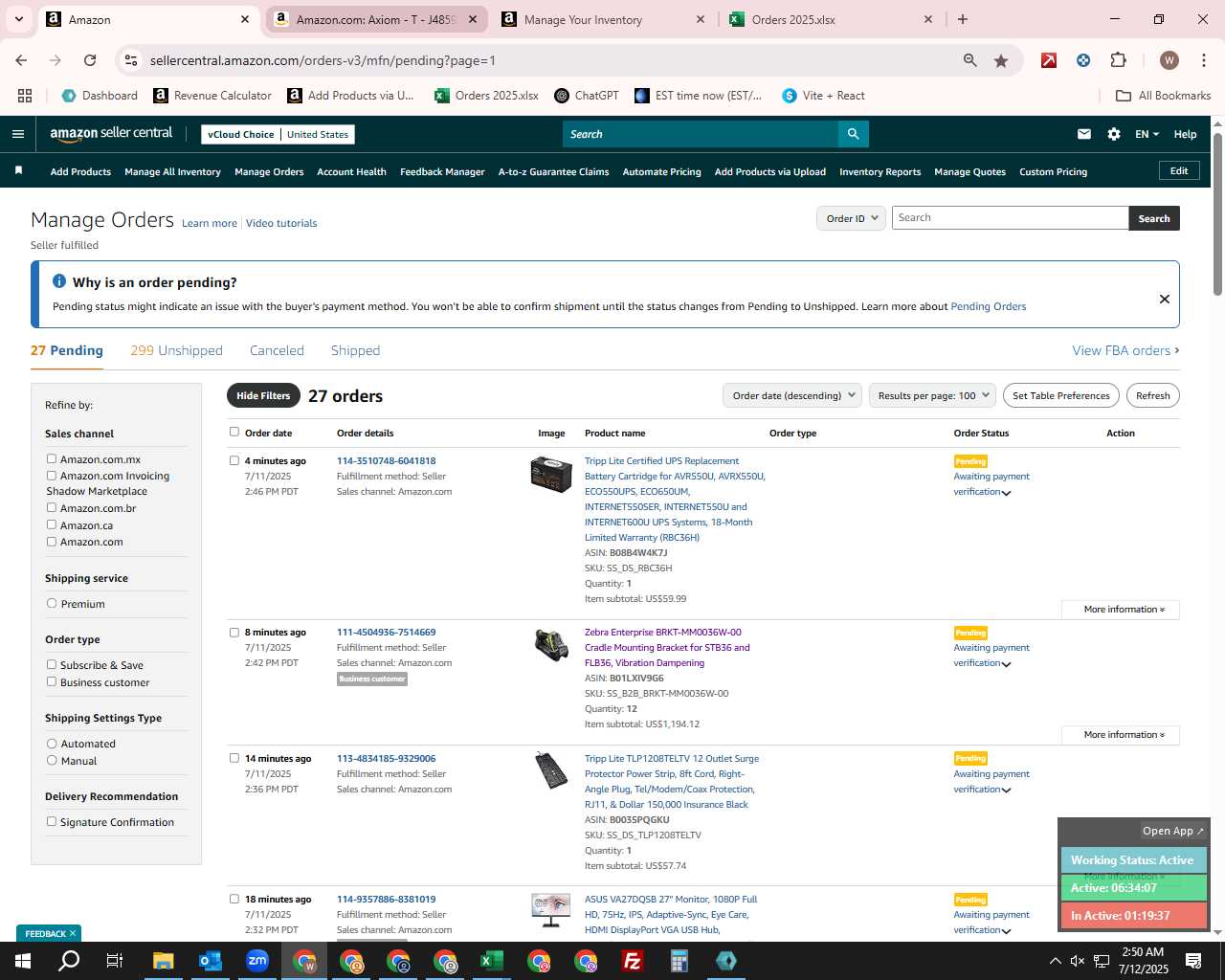Viewport: 1225px width, 980px height.
Task: Click the Windows Start button
Action: [x=23, y=961]
